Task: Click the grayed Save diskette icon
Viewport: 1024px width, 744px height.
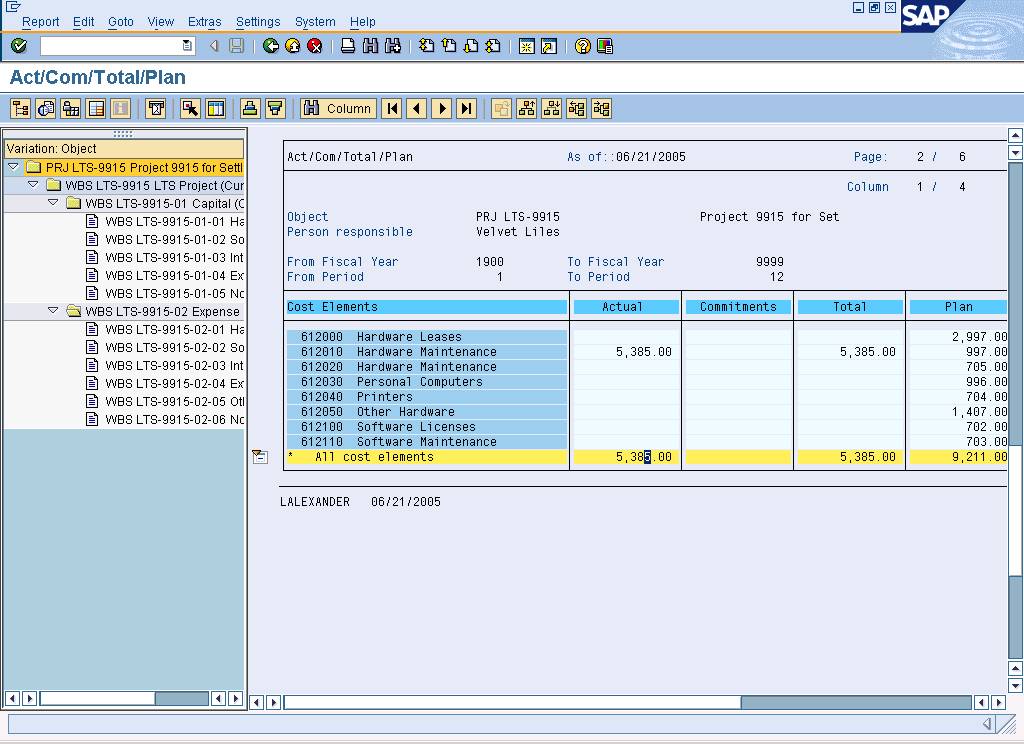Action: [x=236, y=46]
